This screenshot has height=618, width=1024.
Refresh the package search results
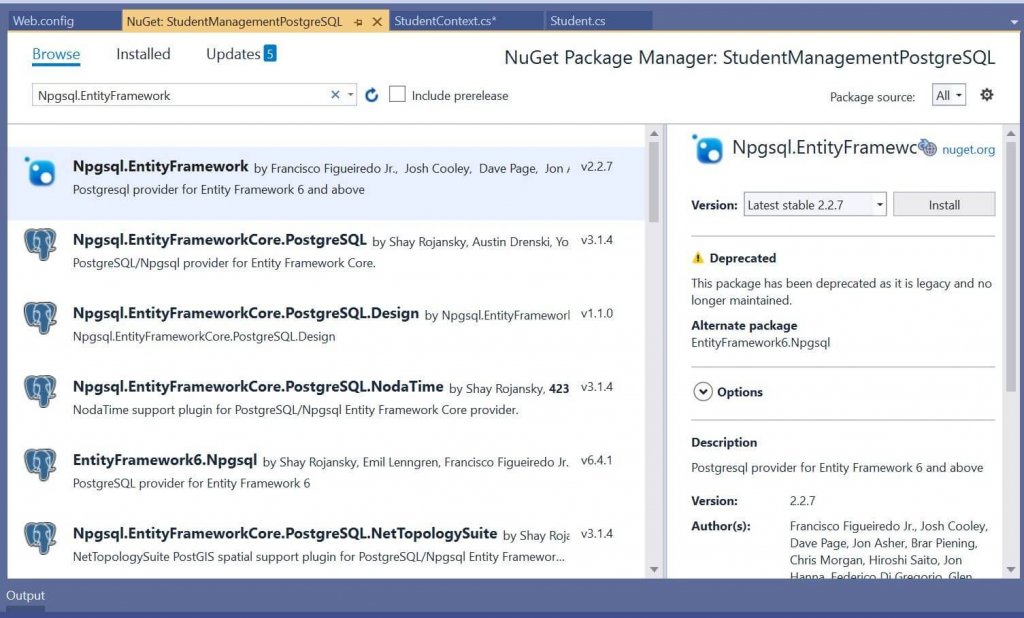point(371,93)
